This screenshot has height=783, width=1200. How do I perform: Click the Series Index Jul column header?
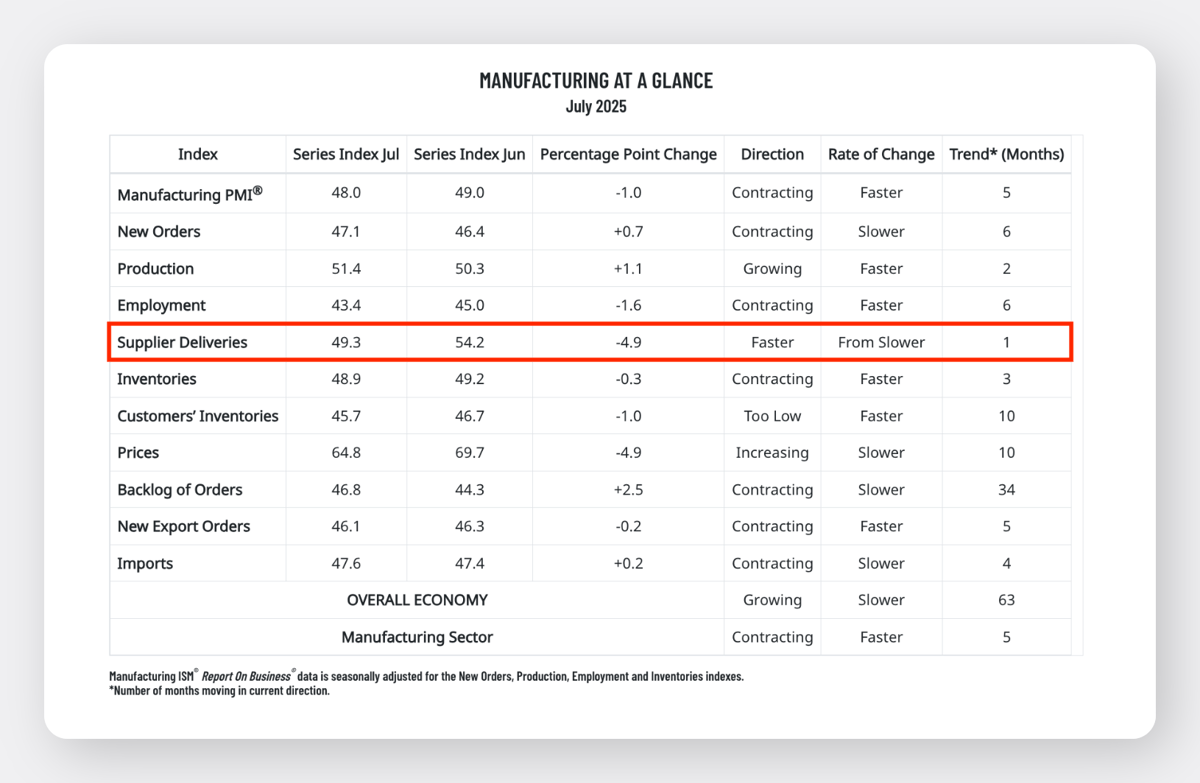pyautogui.click(x=346, y=154)
